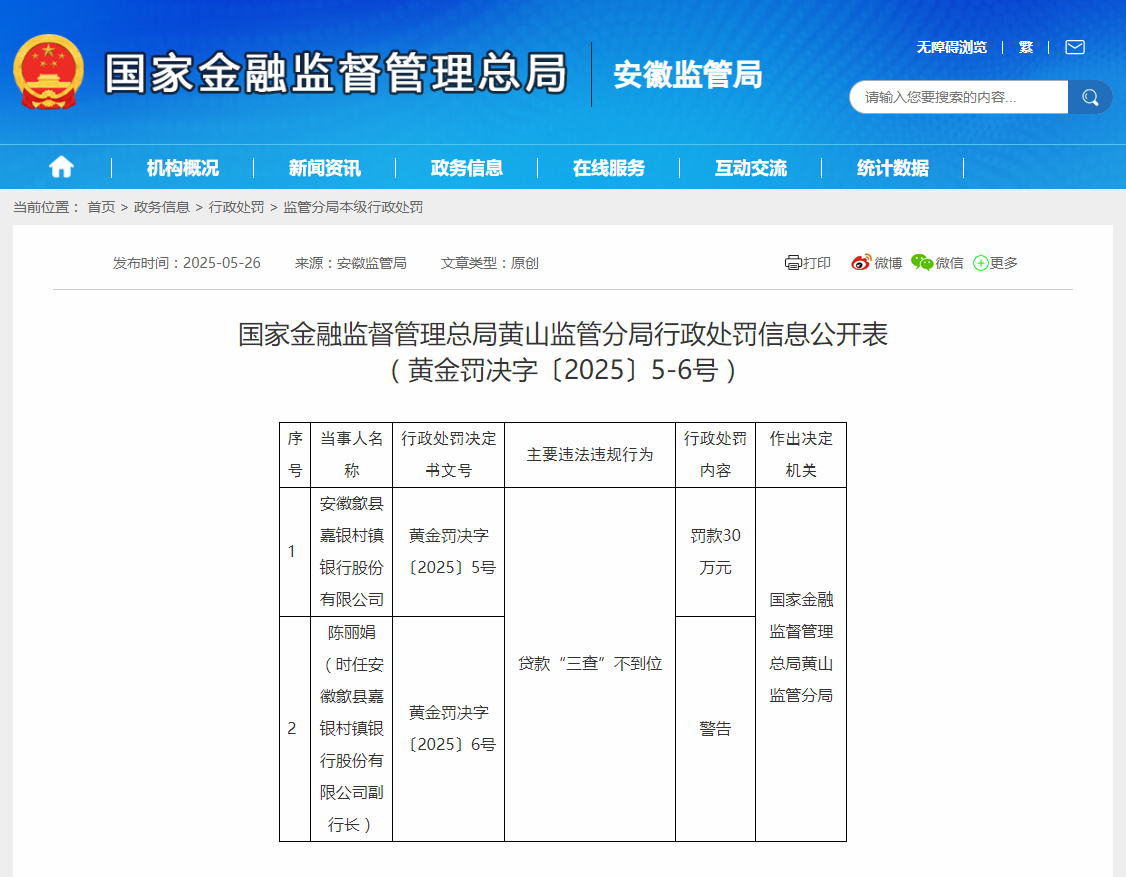
Task: Go to home via house icon
Action: click(61, 167)
